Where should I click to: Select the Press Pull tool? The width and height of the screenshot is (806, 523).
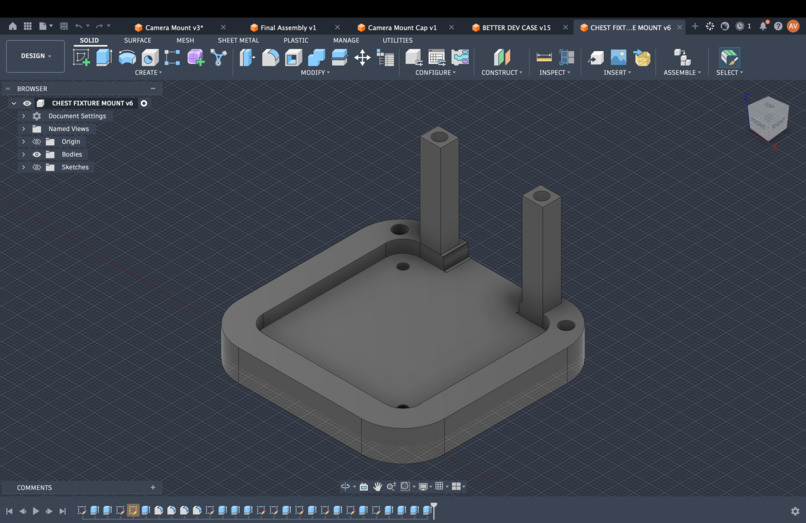[247, 58]
